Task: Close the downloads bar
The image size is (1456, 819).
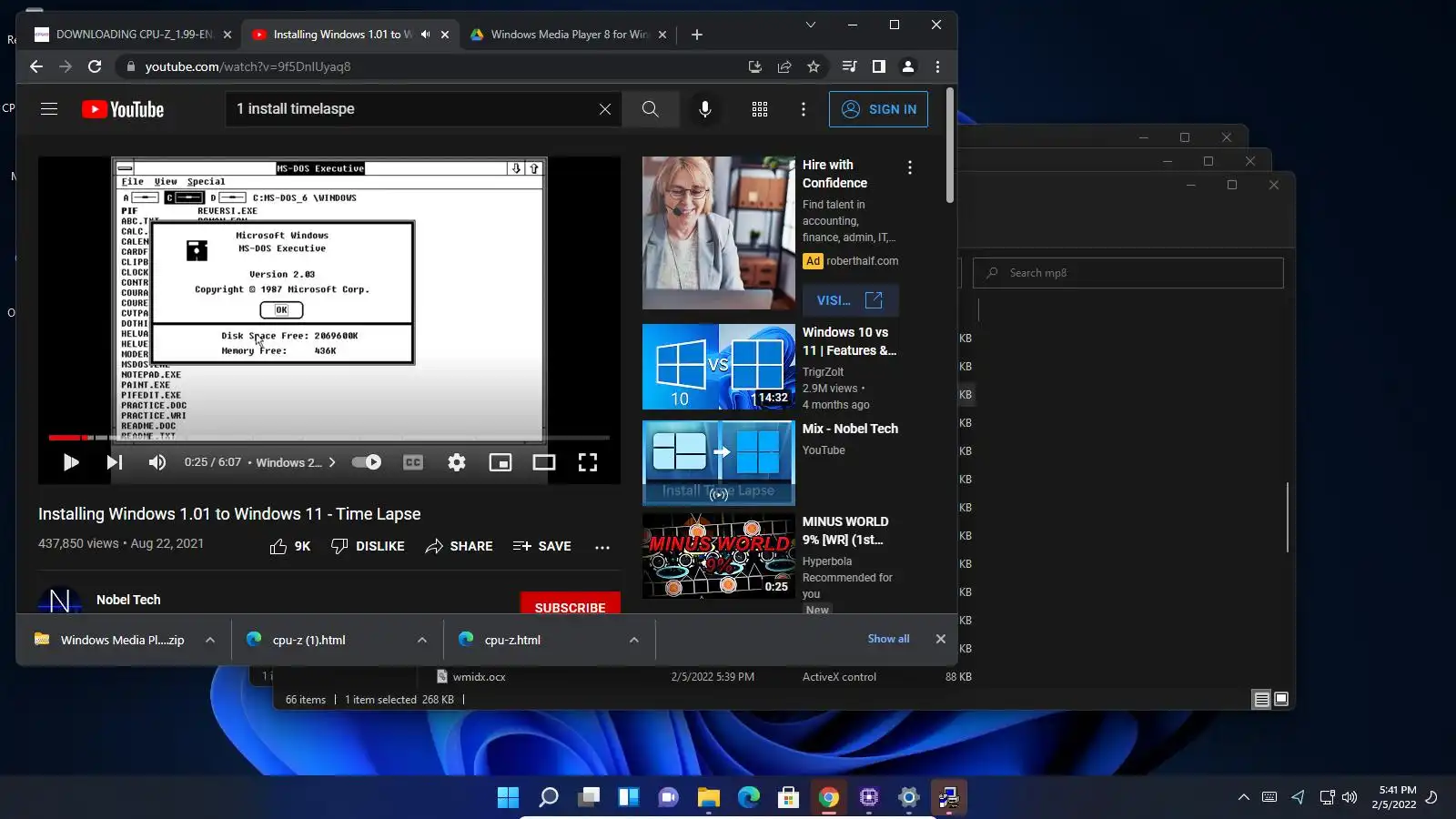Action: coord(941,639)
